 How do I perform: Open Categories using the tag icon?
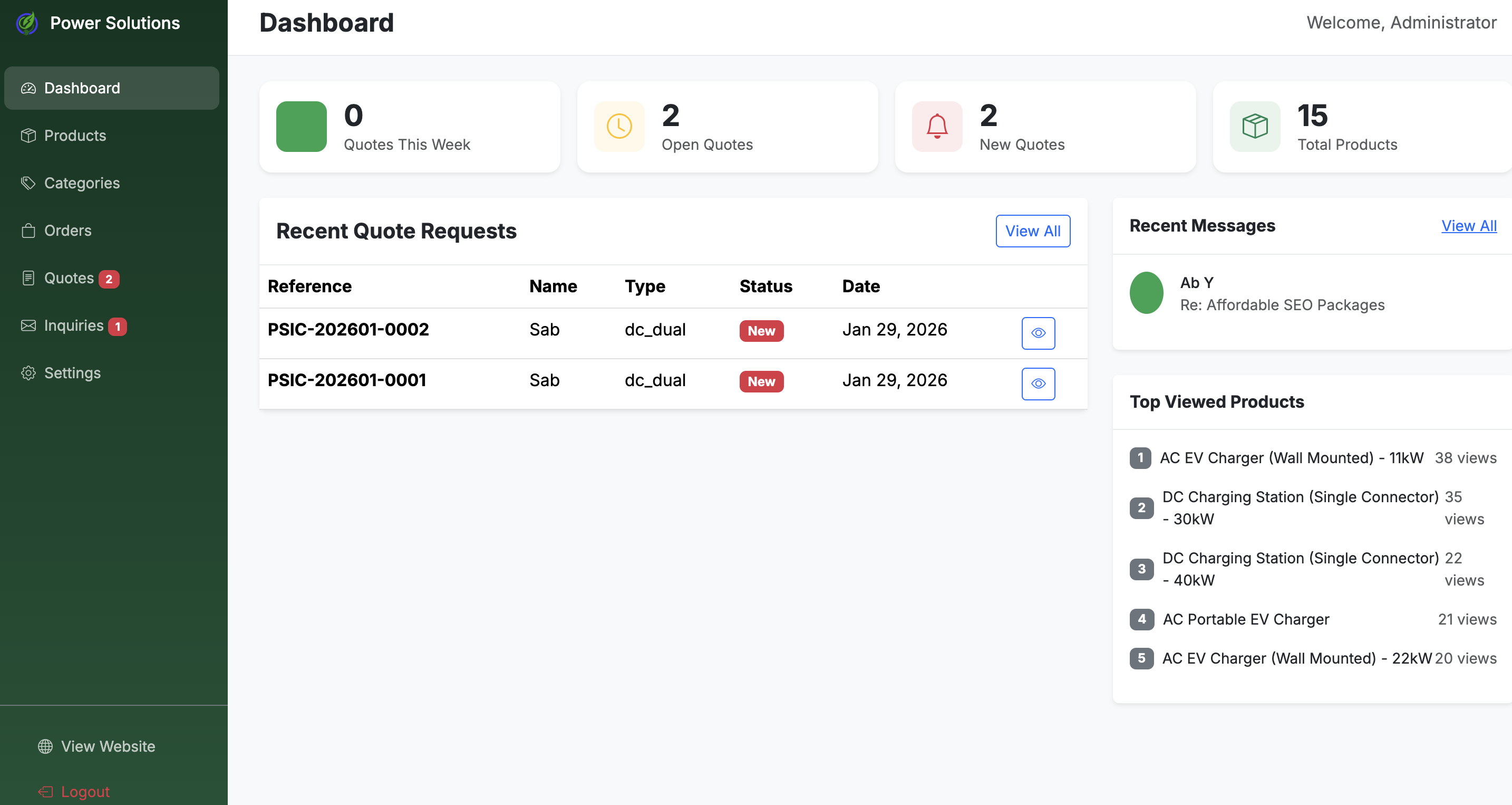click(x=28, y=183)
